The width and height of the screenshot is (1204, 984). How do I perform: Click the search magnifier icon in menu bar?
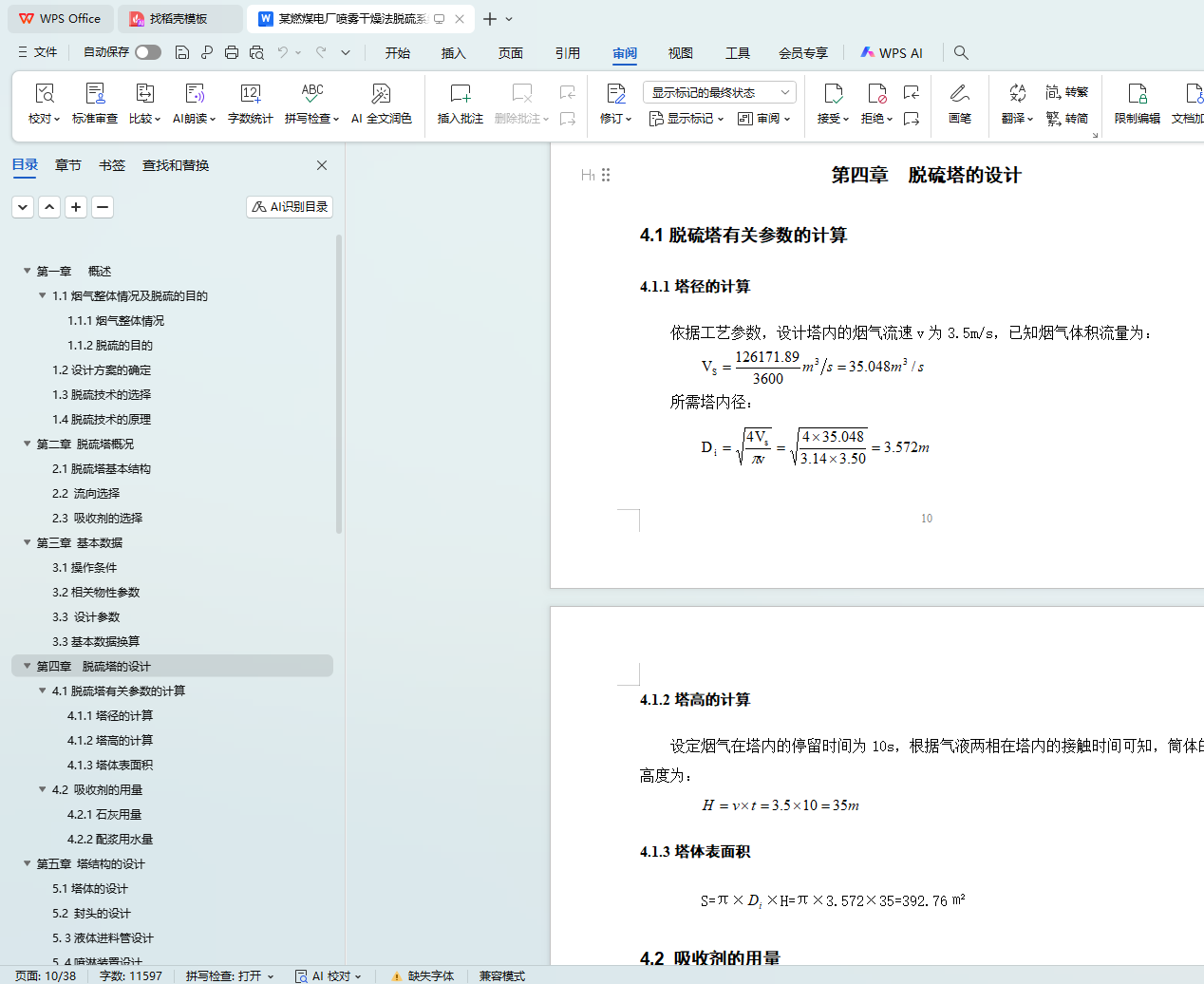(961, 53)
